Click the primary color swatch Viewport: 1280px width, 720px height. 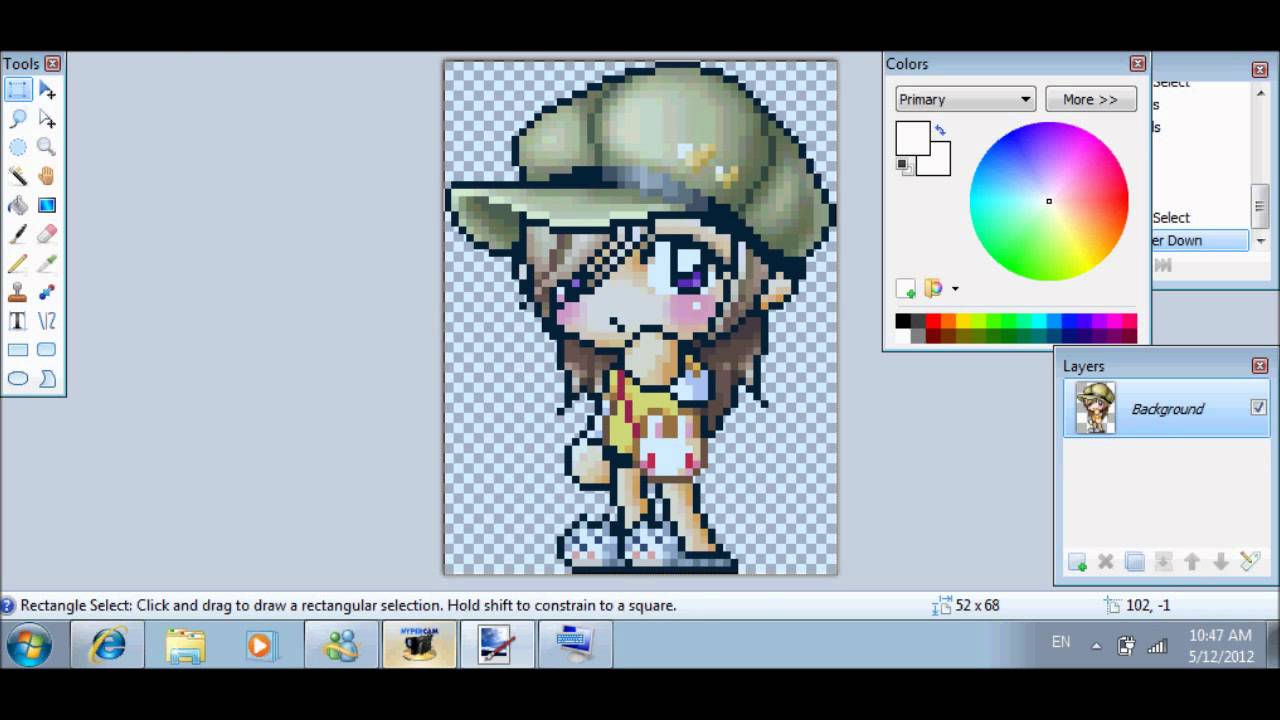click(x=912, y=139)
